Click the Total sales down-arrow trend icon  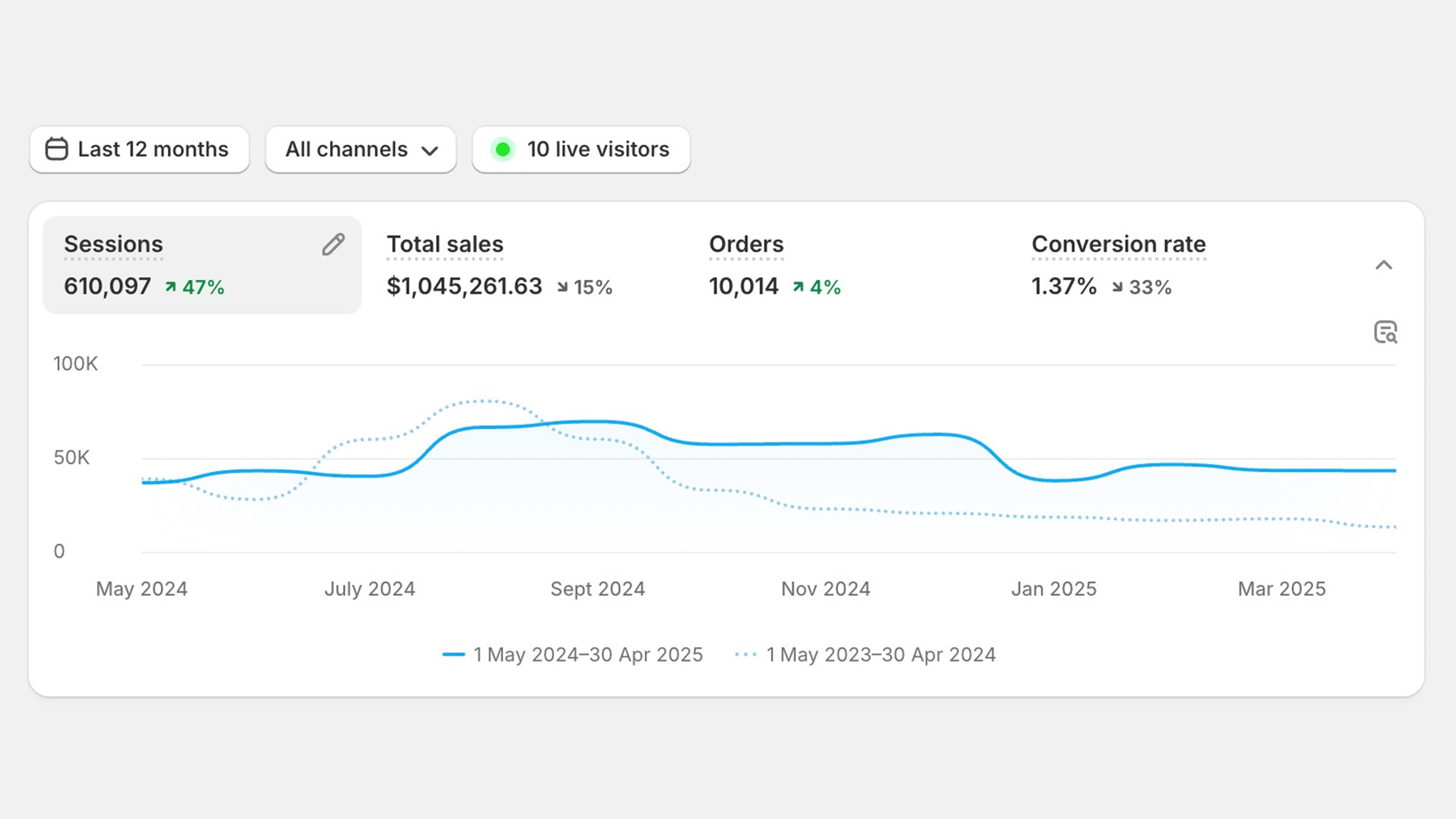562,287
